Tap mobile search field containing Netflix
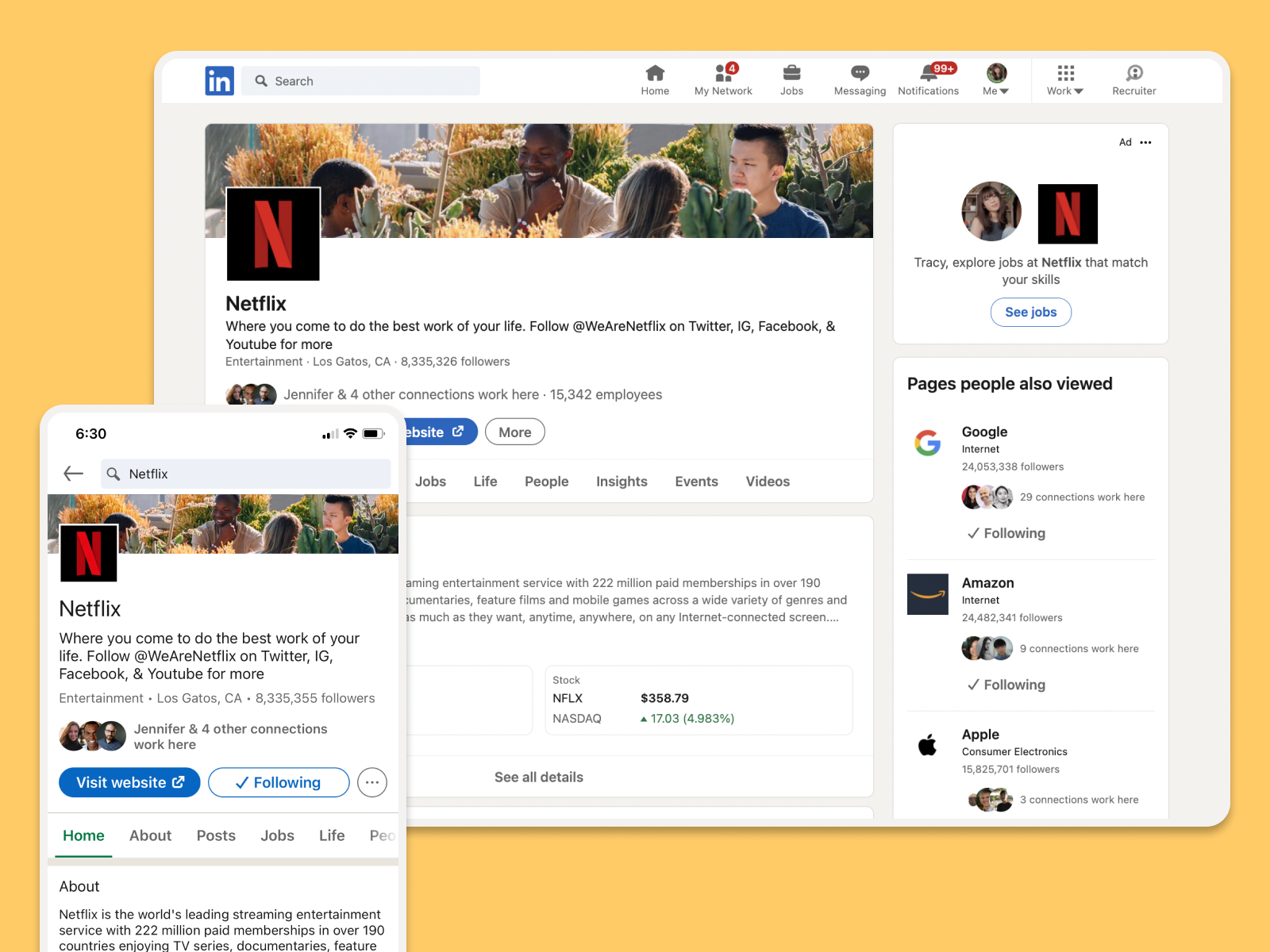Viewport: 1270px width, 952px height. click(246, 474)
